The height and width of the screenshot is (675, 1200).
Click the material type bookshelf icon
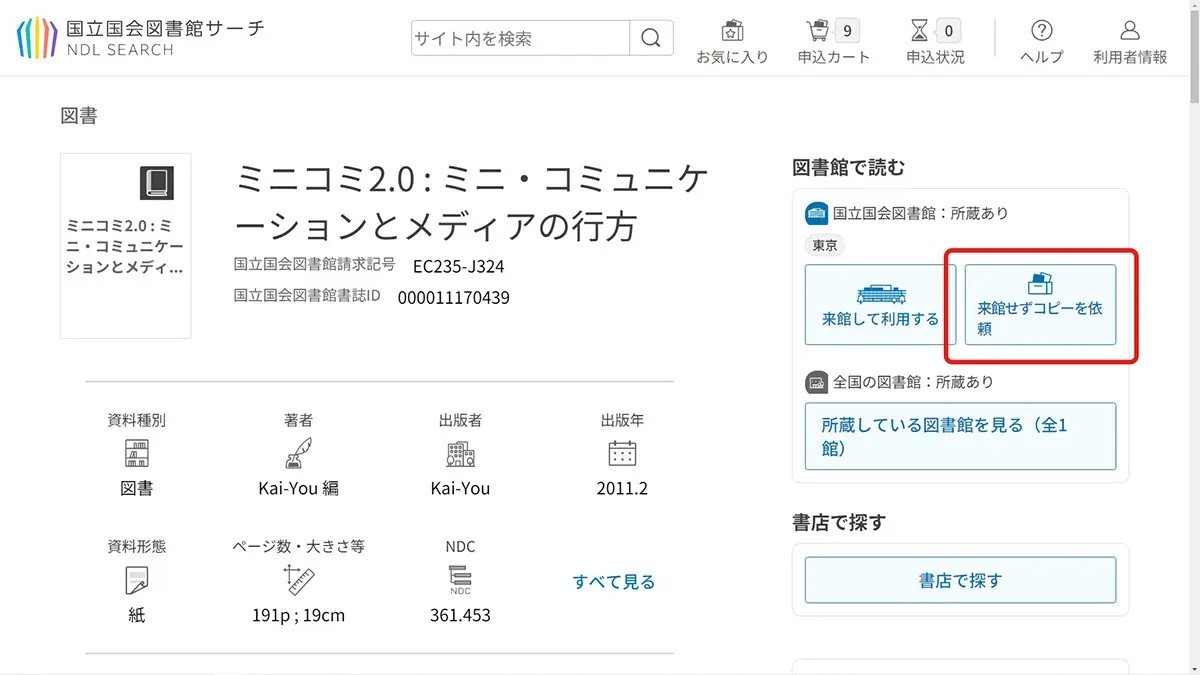(x=137, y=454)
